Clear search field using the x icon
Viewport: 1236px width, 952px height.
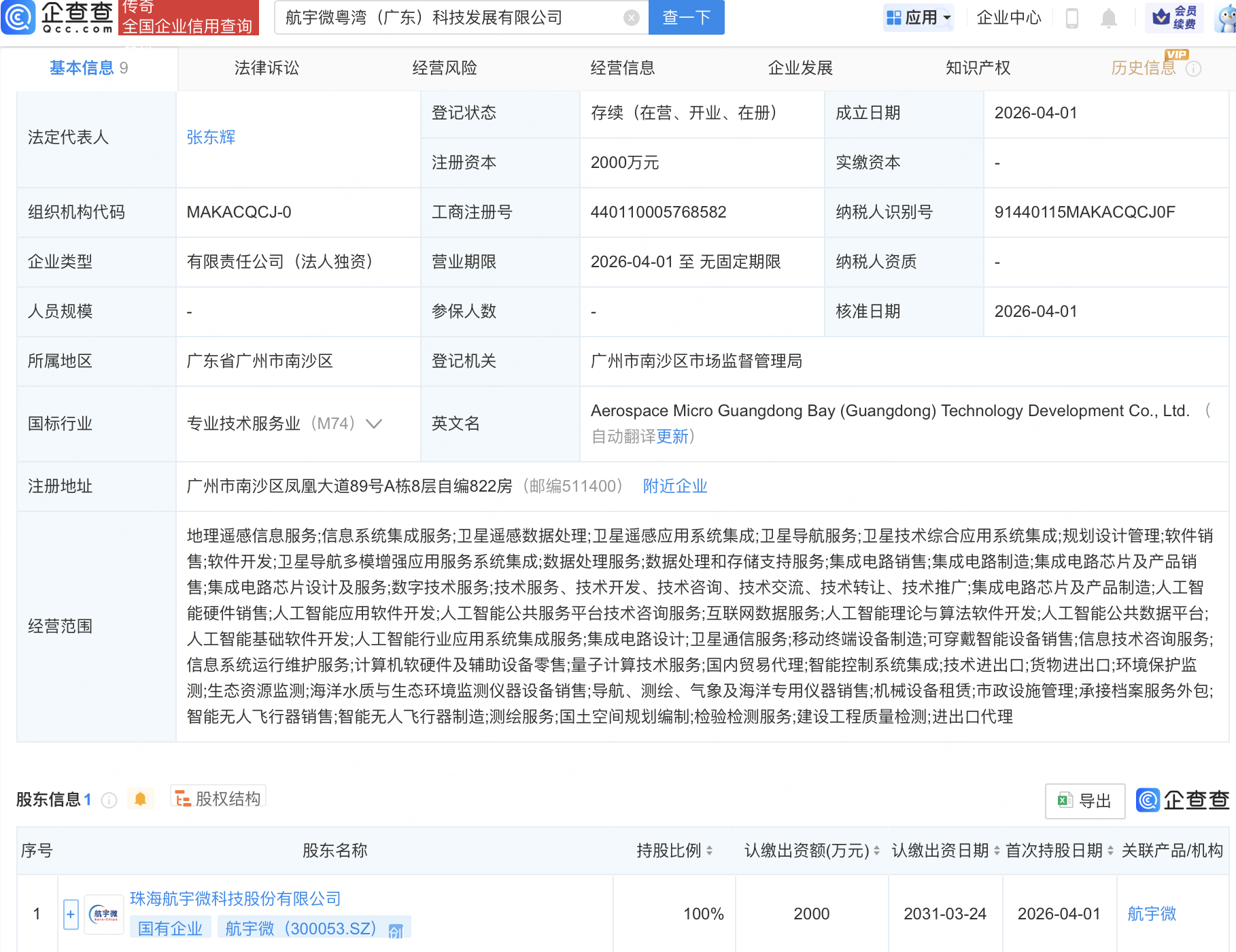click(x=631, y=18)
